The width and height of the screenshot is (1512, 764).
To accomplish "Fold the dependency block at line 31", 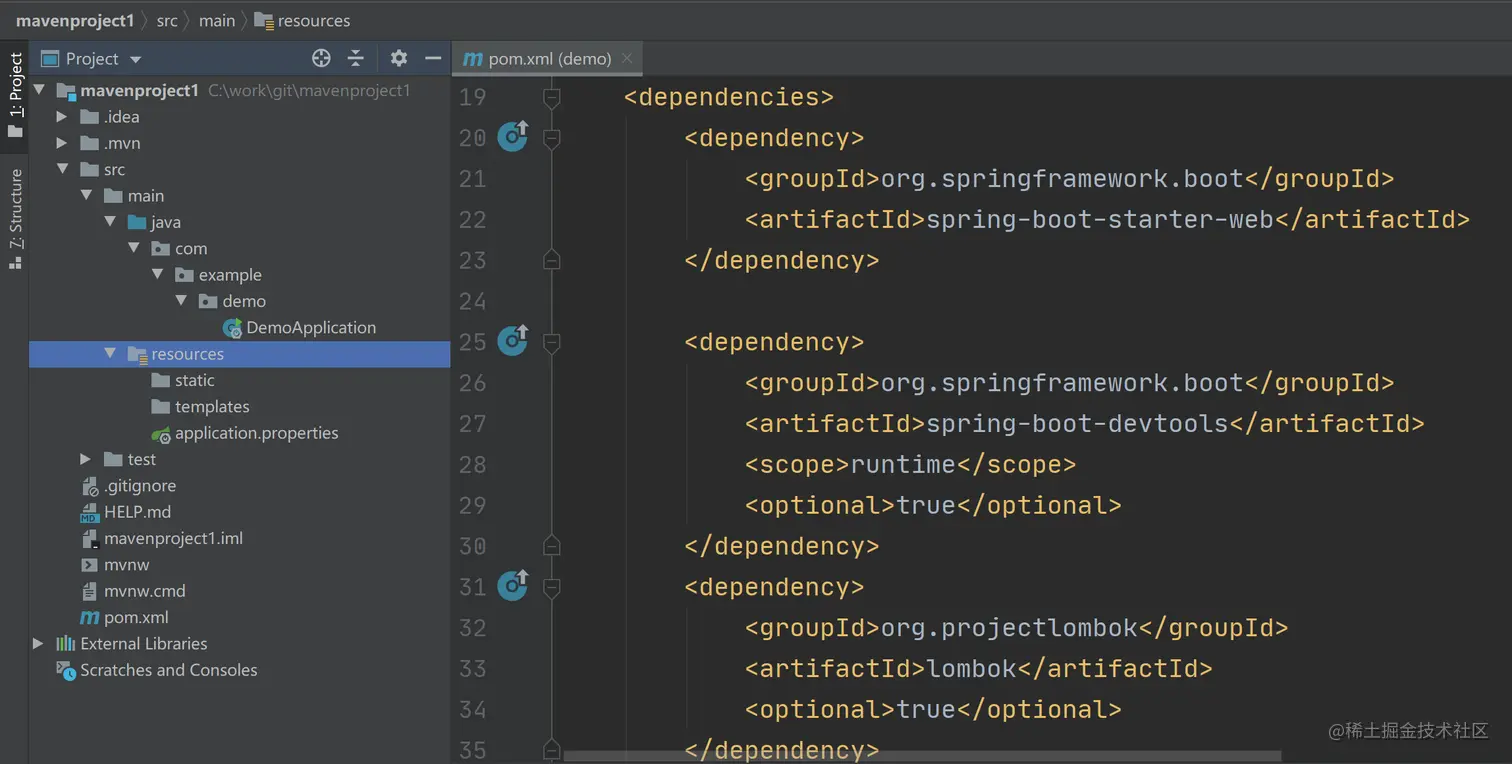I will [x=551, y=587].
